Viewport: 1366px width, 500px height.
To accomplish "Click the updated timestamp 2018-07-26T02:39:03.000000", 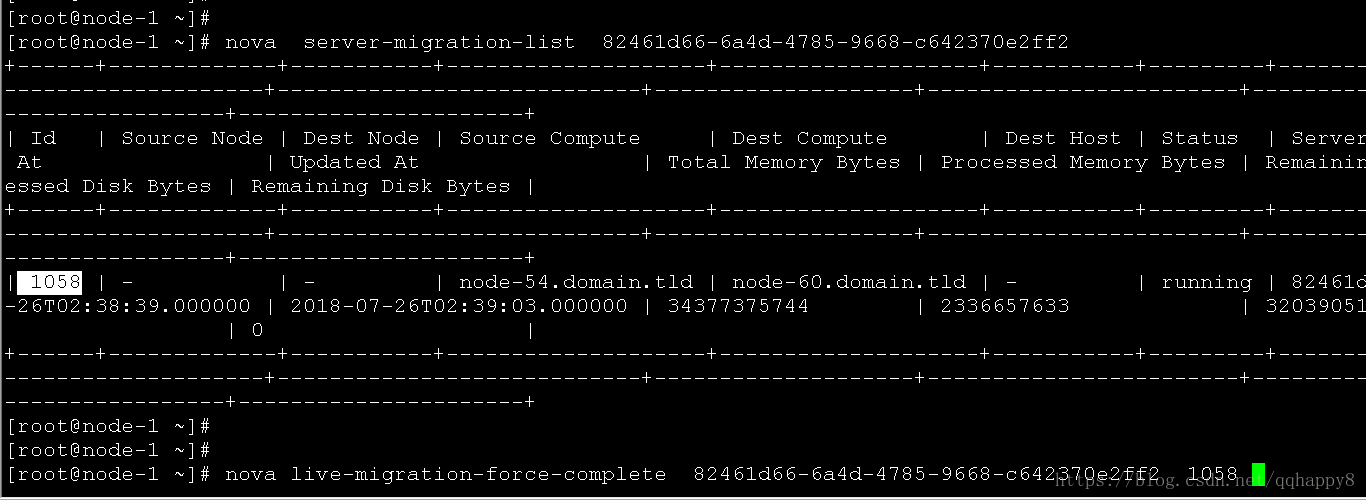I will tap(458, 306).
